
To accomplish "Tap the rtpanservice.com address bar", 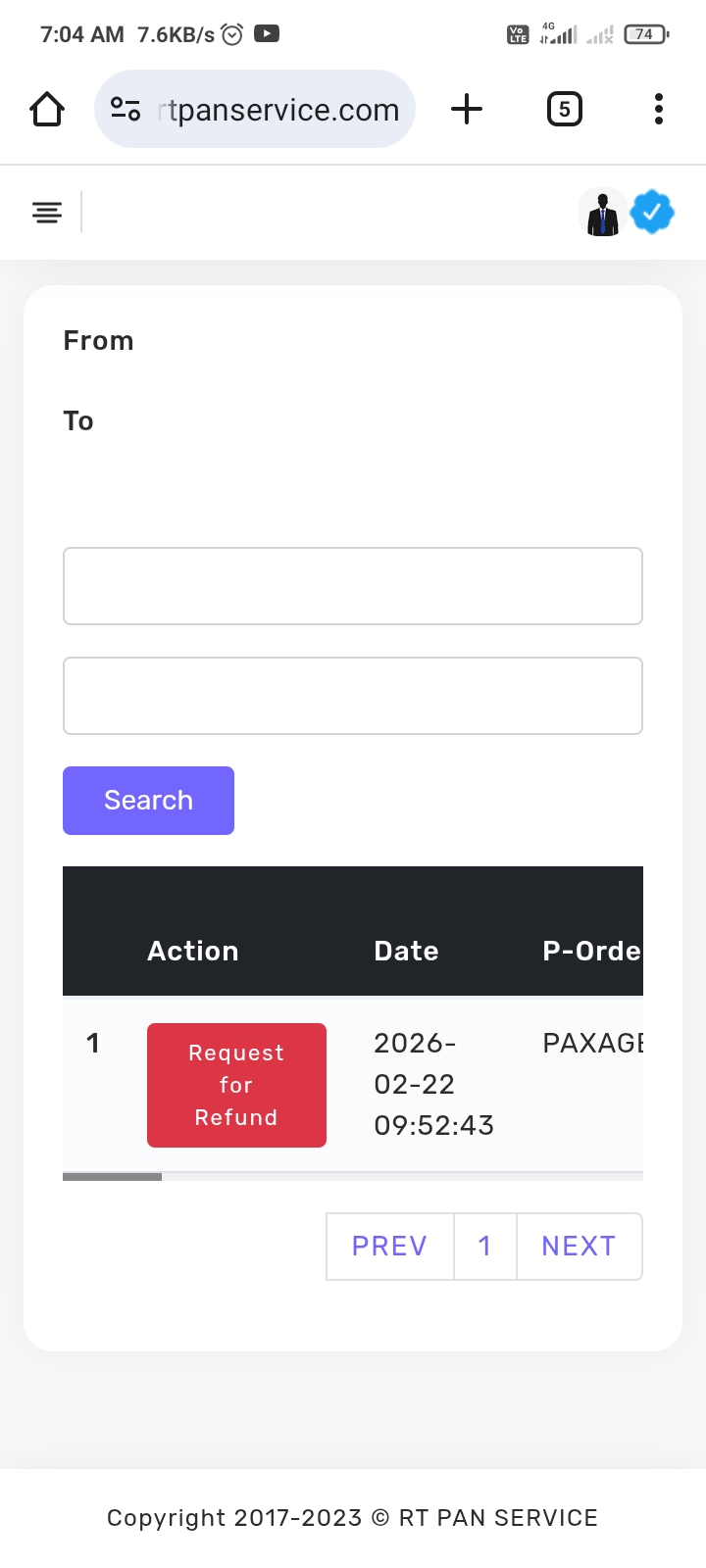I will (279, 110).
